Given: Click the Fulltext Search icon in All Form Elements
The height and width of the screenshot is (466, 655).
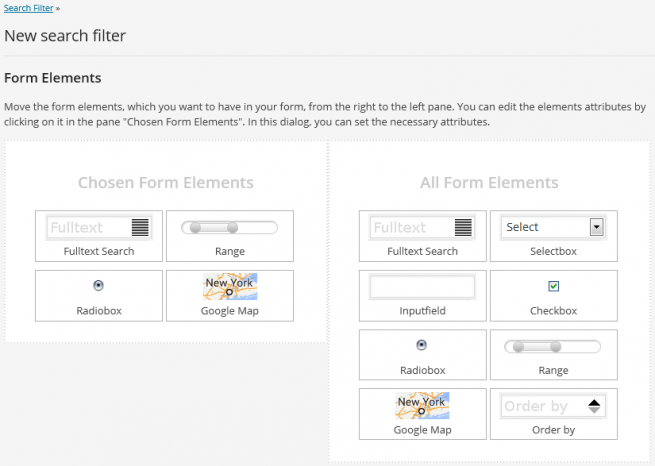Looking at the screenshot, I should click(x=422, y=227).
